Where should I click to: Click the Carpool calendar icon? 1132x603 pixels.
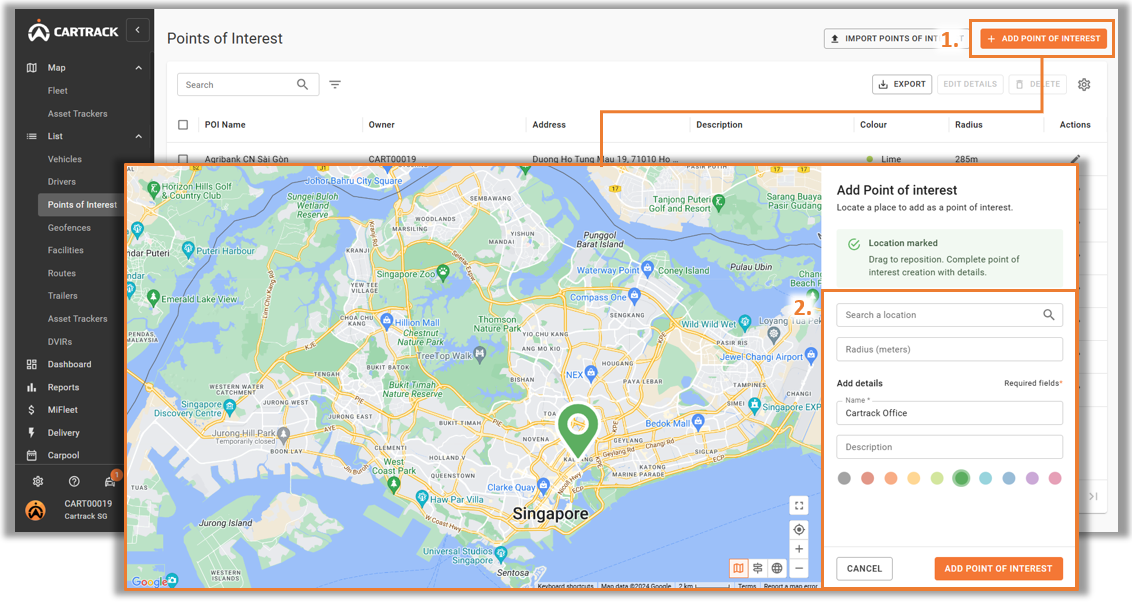coord(32,456)
